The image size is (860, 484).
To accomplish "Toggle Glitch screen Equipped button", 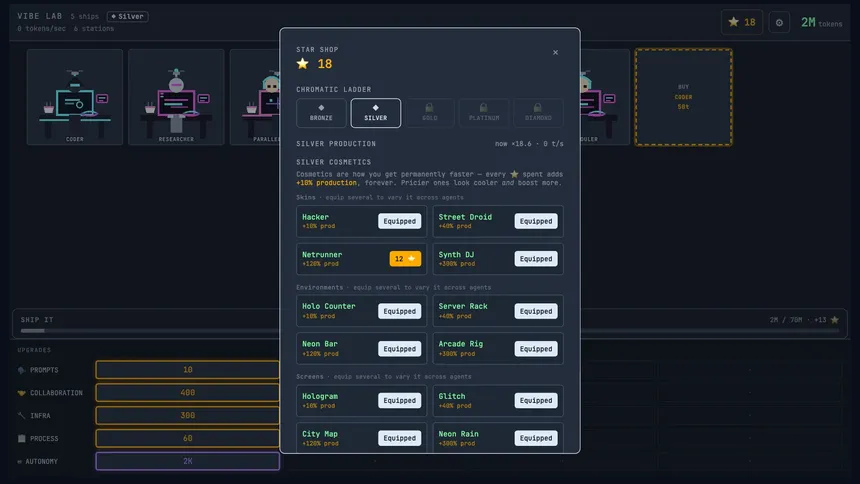I will (536, 401).
